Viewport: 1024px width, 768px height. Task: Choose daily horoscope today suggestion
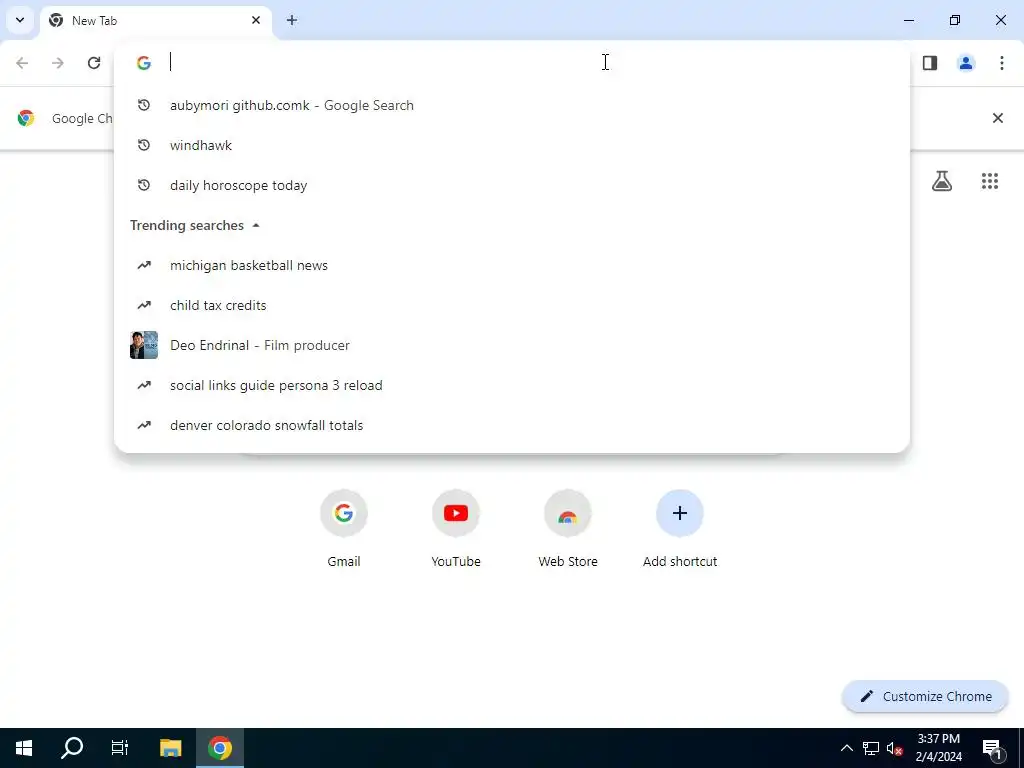tap(512, 185)
